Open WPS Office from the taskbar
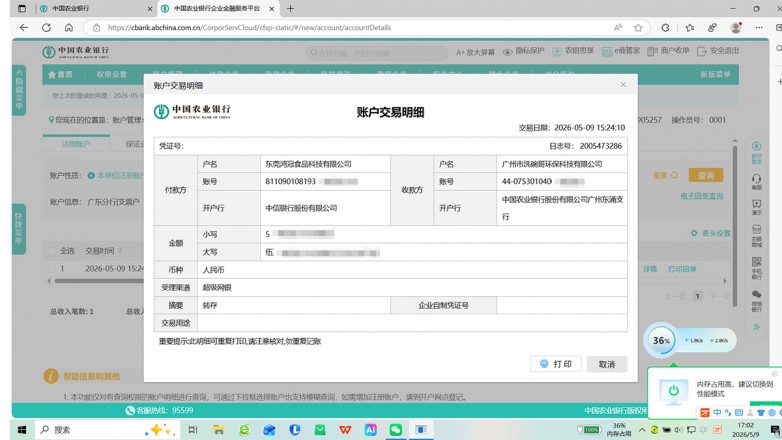Viewport: 782px width, 440px height. (345, 430)
